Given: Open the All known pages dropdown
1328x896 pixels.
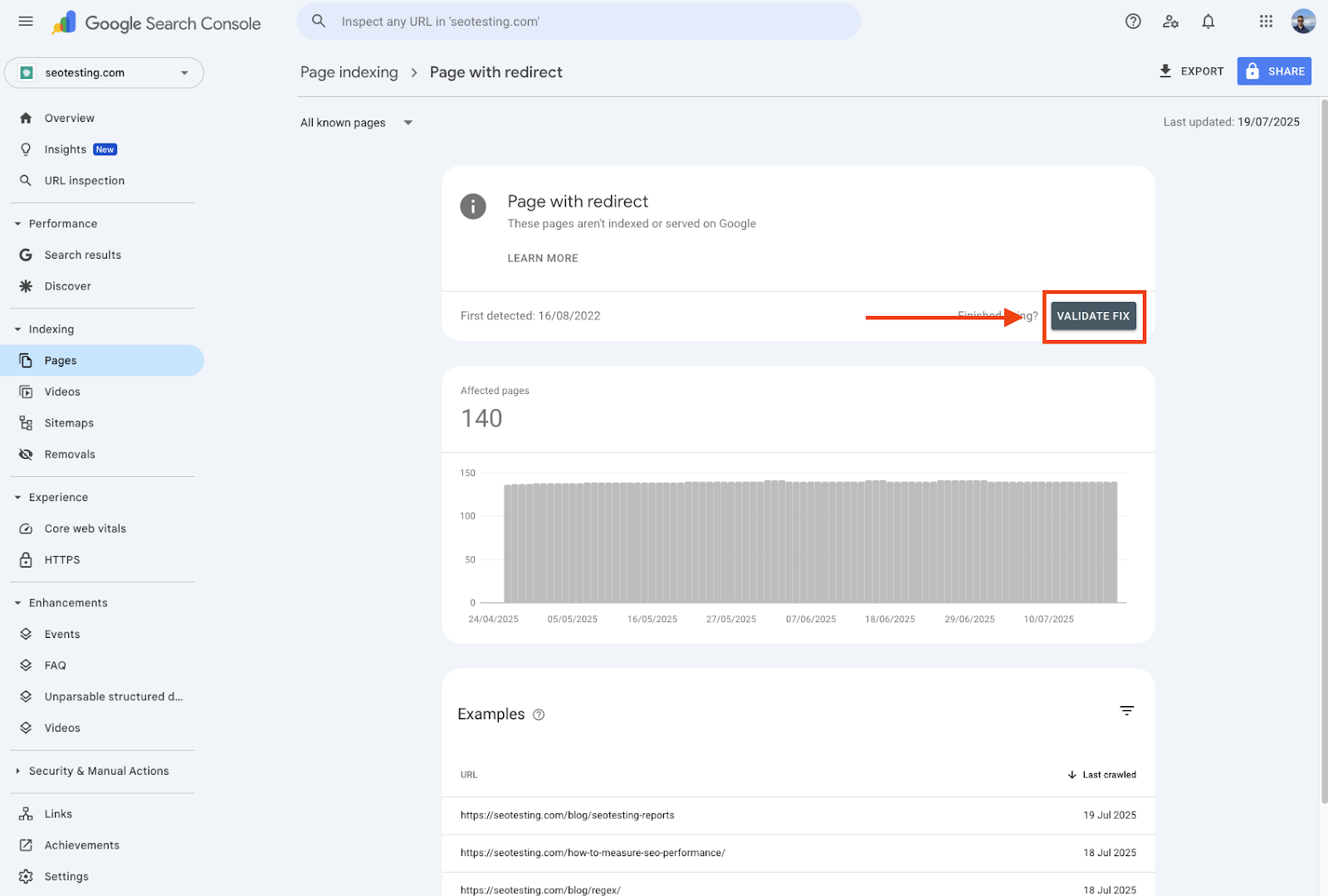Looking at the screenshot, I should 355,122.
